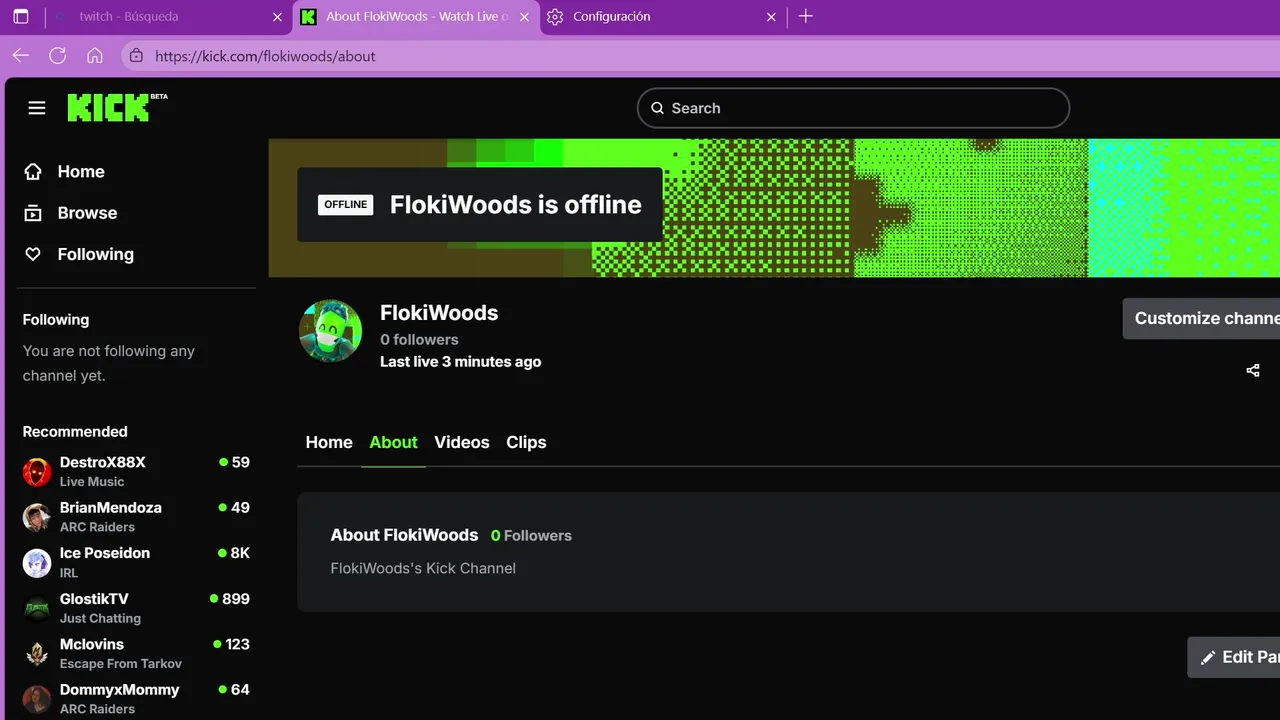Switch to twitch - Búsqueda browser tab
This screenshot has height=720, width=1280.
click(x=169, y=17)
